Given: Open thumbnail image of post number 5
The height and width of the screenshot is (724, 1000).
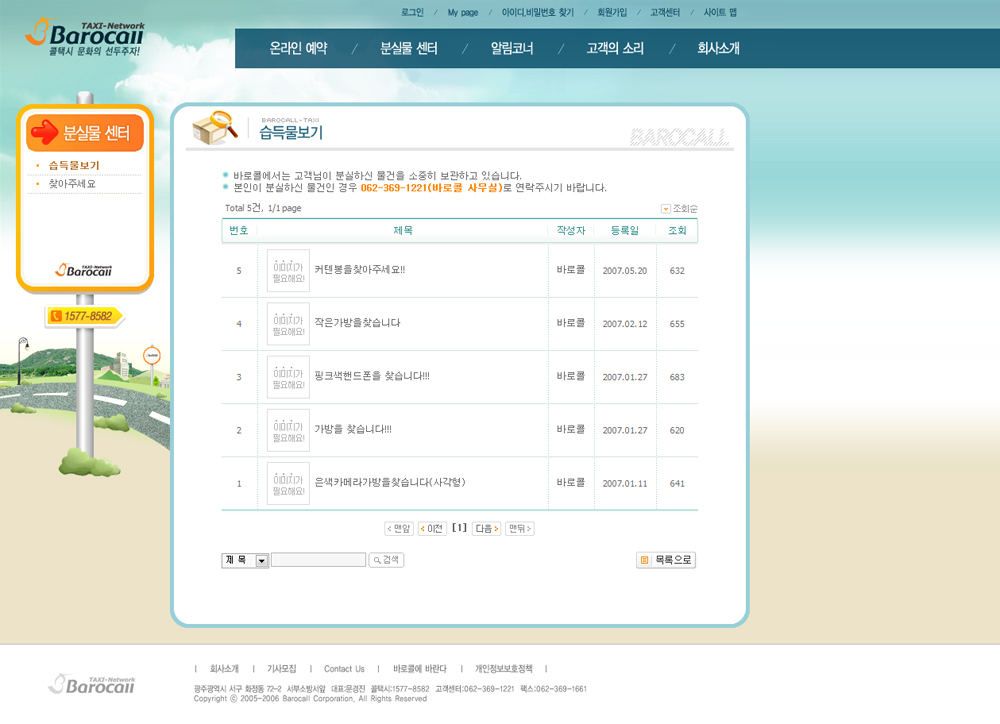Looking at the screenshot, I should coord(288,271).
